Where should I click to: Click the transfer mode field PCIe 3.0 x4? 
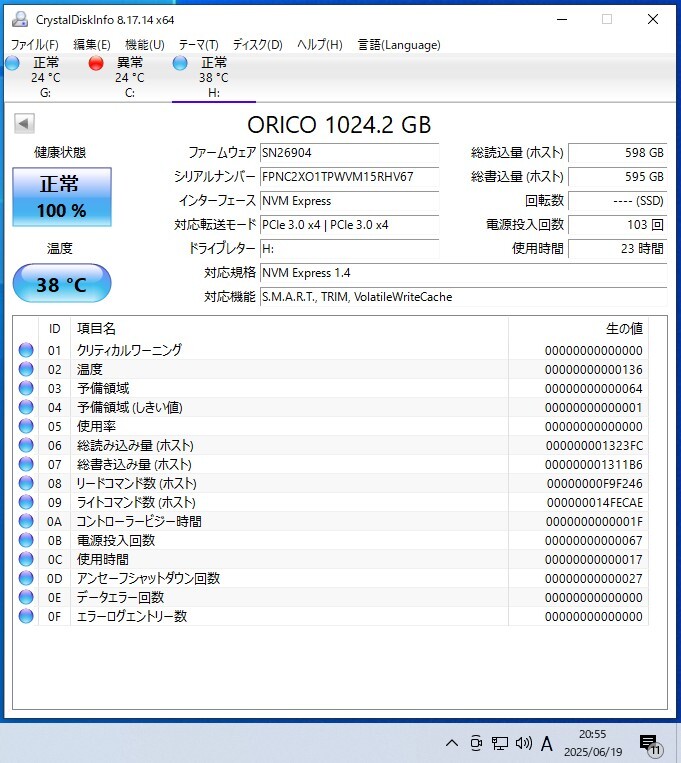349,225
